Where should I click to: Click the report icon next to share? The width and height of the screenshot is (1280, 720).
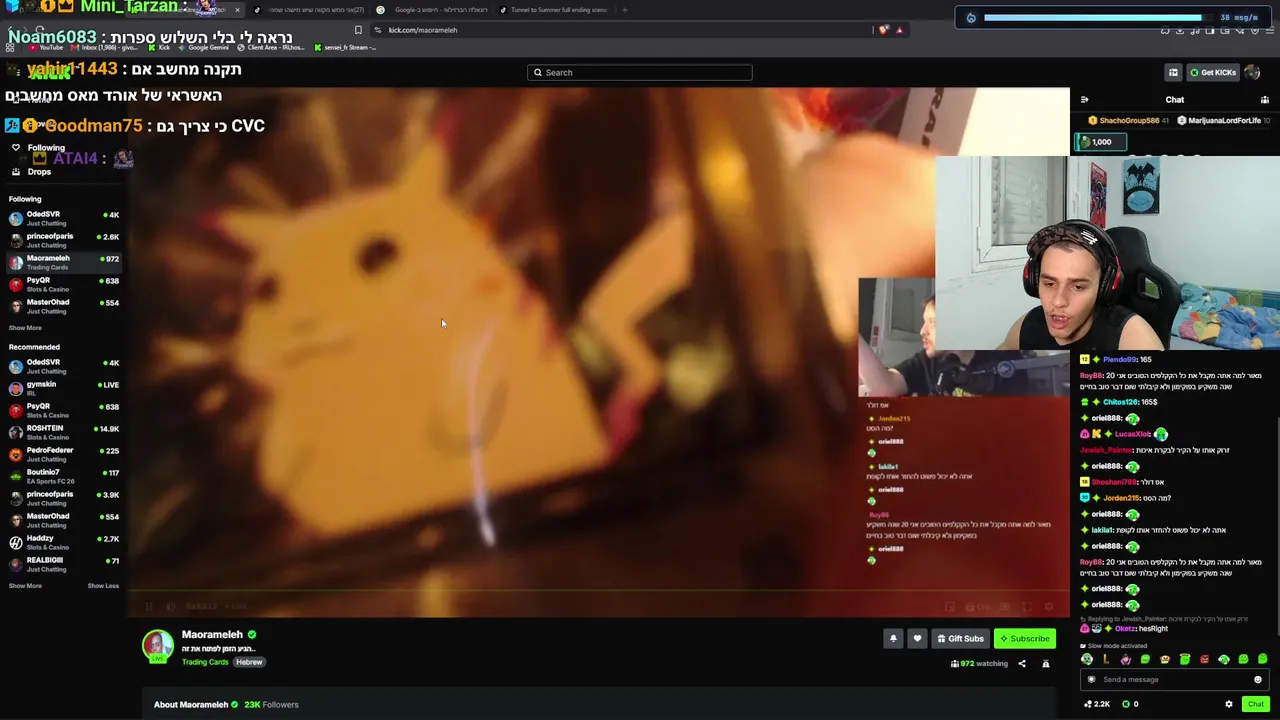pyautogui.click(x=1046, y=663)
